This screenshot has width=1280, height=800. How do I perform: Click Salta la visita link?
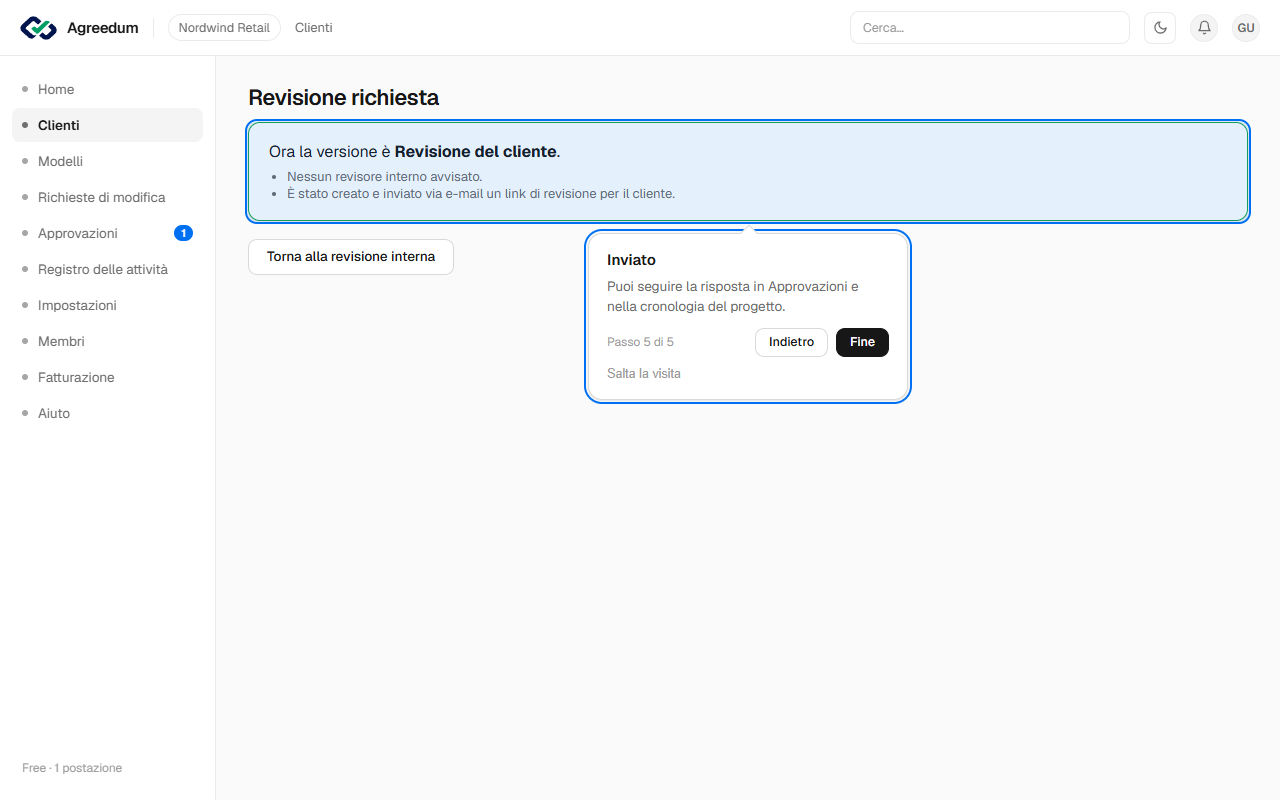(644, 373)
